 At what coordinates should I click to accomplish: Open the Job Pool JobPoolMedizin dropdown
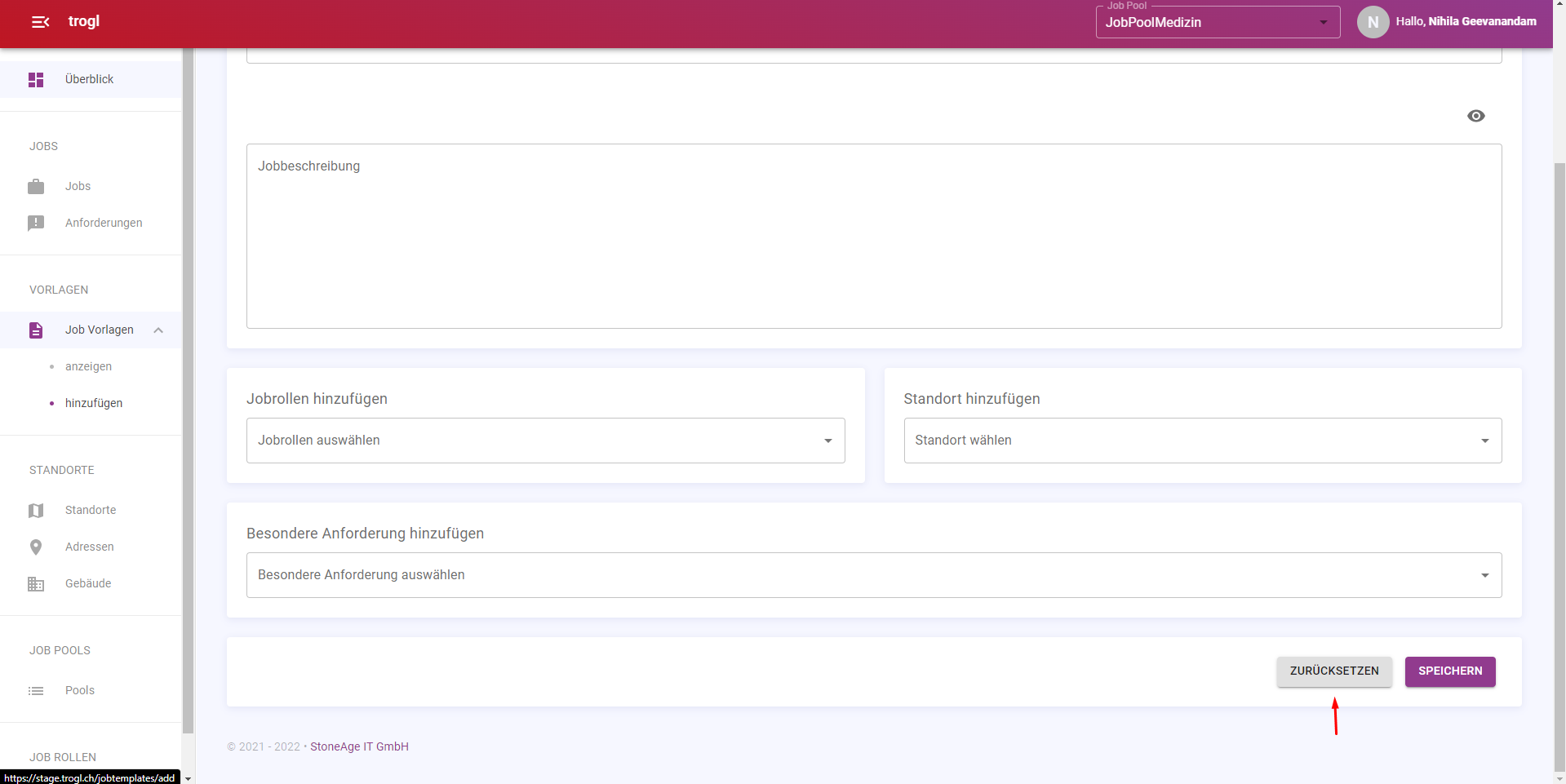[x=1218, y=22]
